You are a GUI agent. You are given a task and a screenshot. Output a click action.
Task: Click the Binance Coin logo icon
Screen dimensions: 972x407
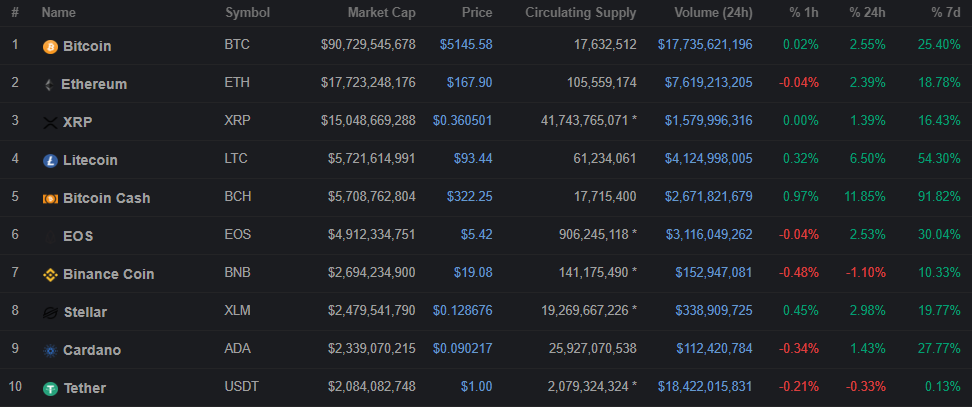(50, 274)
